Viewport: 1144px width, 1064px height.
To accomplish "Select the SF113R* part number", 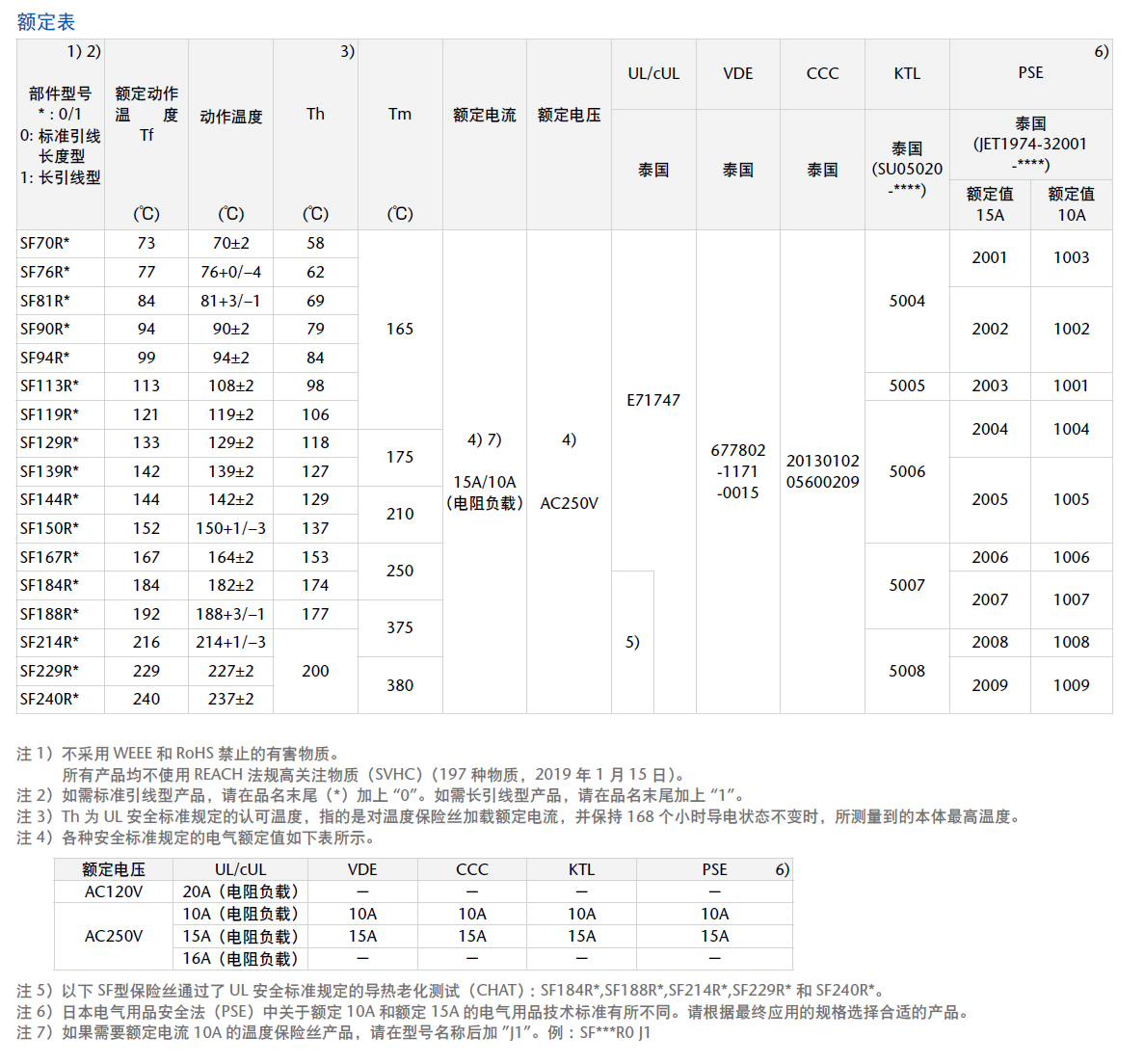I will (x=49, y=386).
